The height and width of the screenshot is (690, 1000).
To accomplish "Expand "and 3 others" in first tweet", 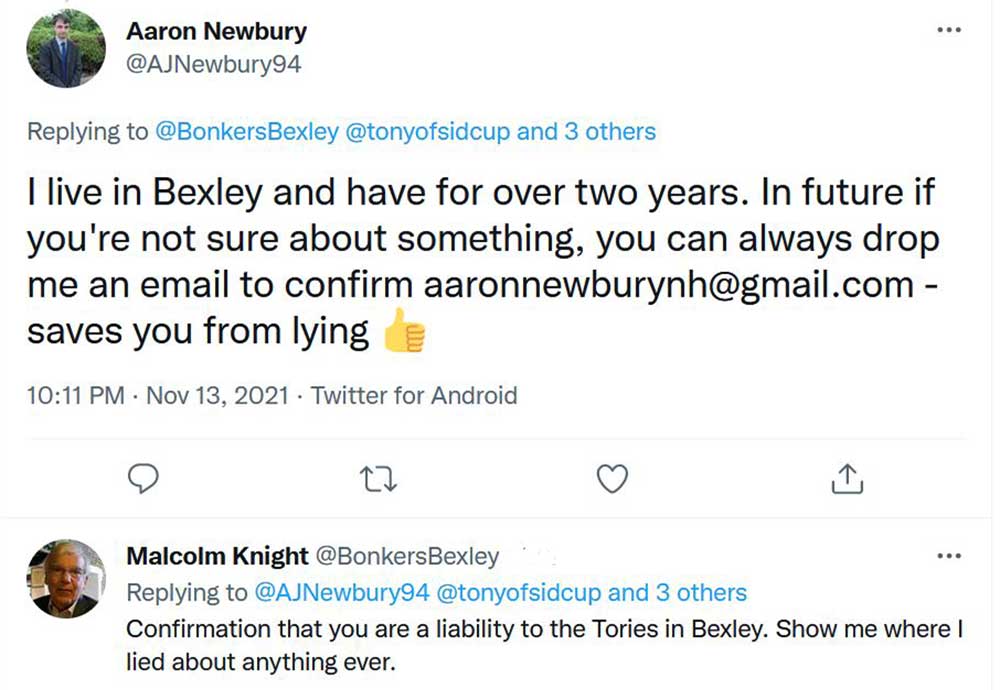I will coord(586,131).
